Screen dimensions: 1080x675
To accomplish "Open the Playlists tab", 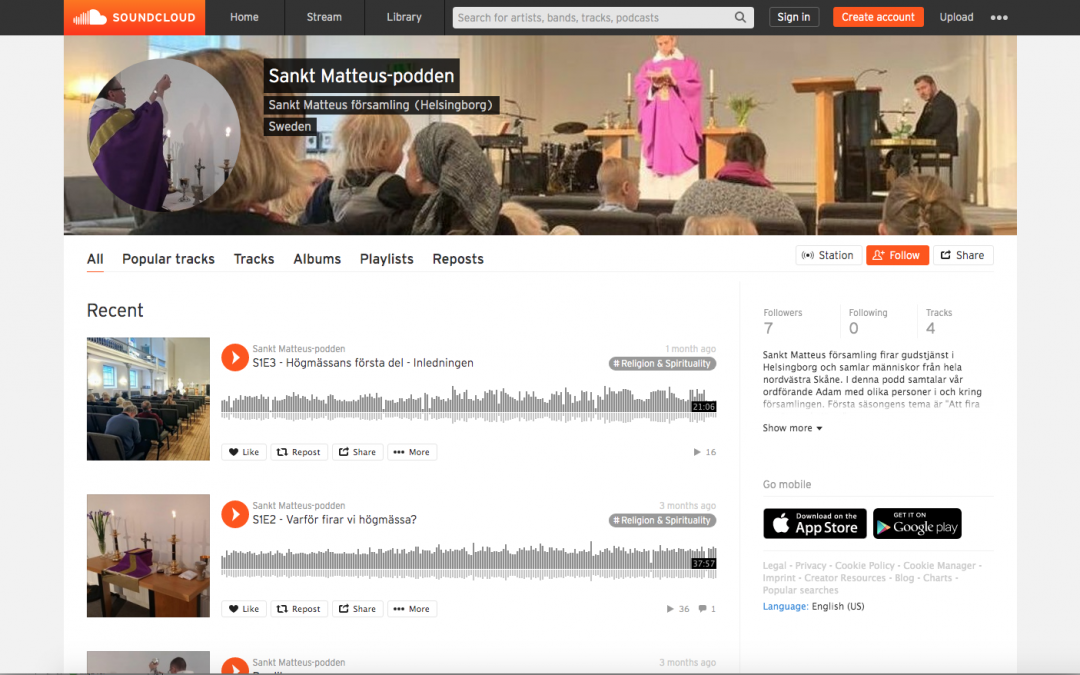I will click(386, 259).
